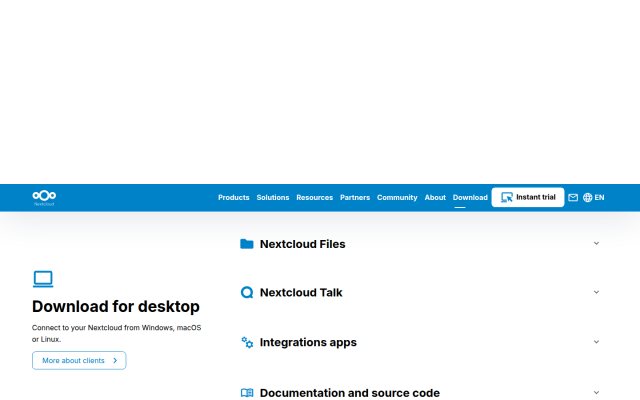This screenshot has width=640, height=400.
Task: Open the Community menu
Action: click(x=397, y=198)
